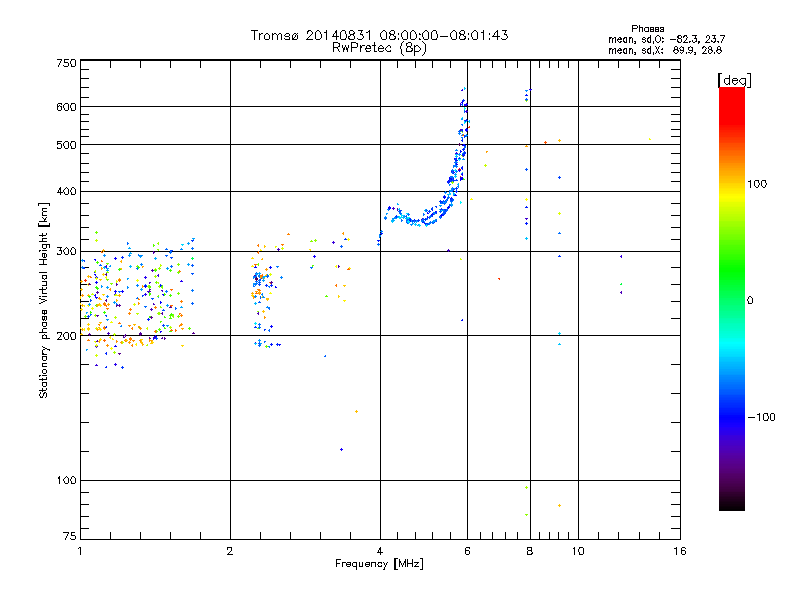The image size is (800, 600).
Task: Click the 'RwPretec (8p)' subtitle
Action: [x=379, y=48]
